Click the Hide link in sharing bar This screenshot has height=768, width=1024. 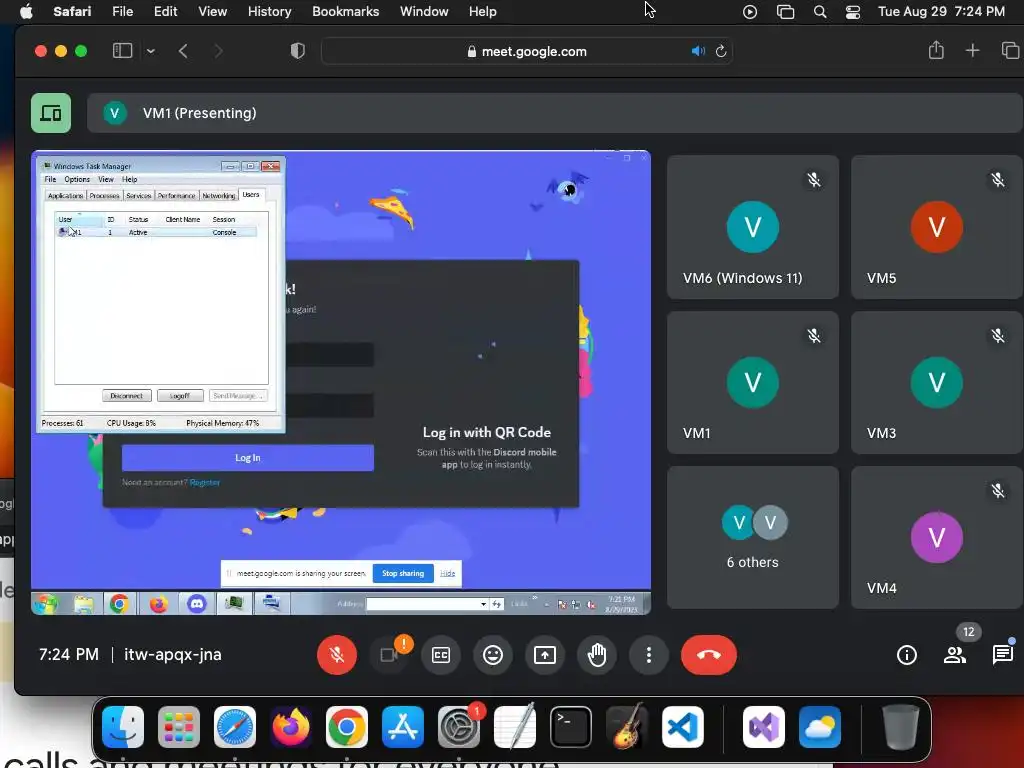tap(447, 573)
